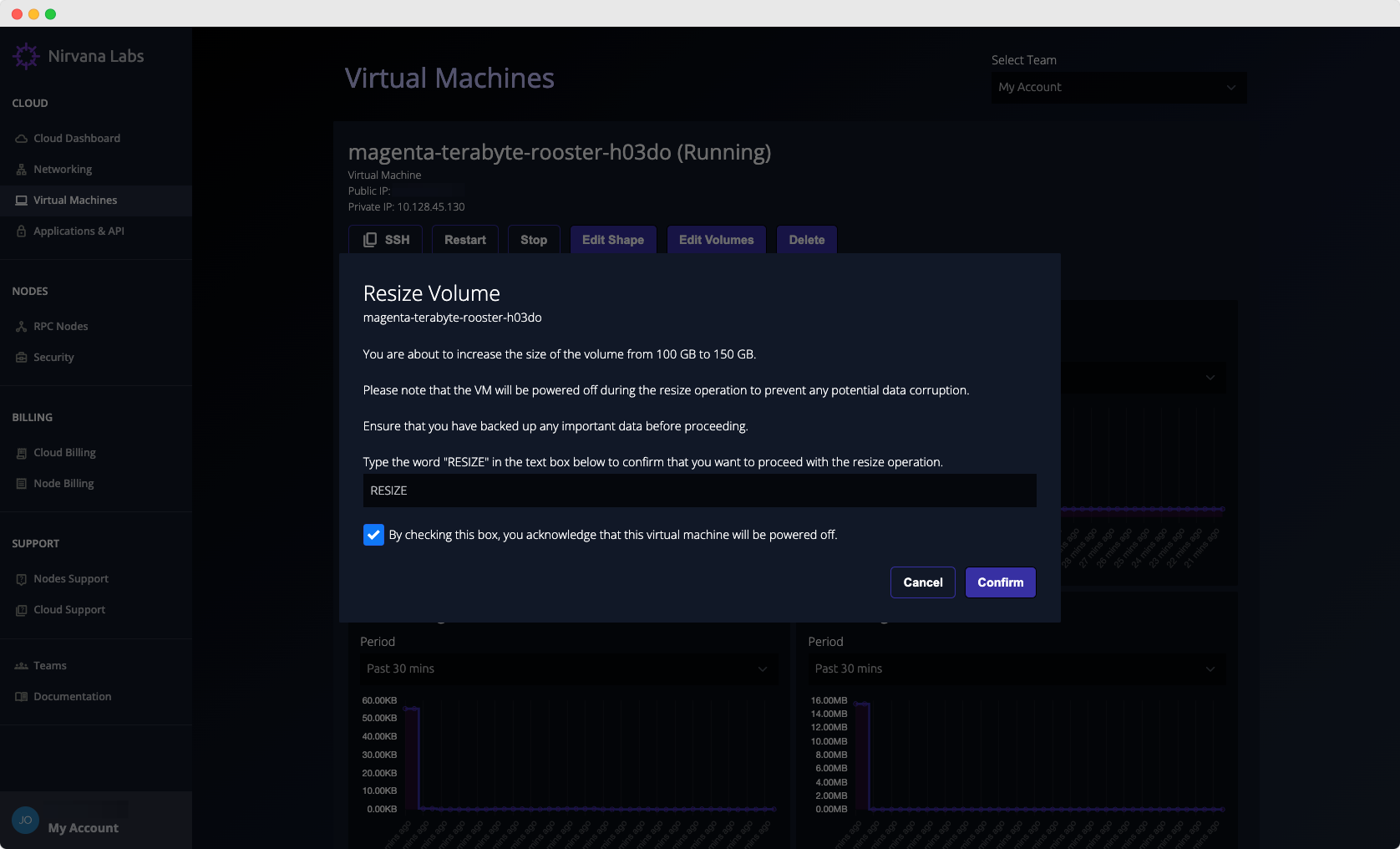1400x849 pixels.
Task: Click the JO user avatar
Action: tap(25, 820)
